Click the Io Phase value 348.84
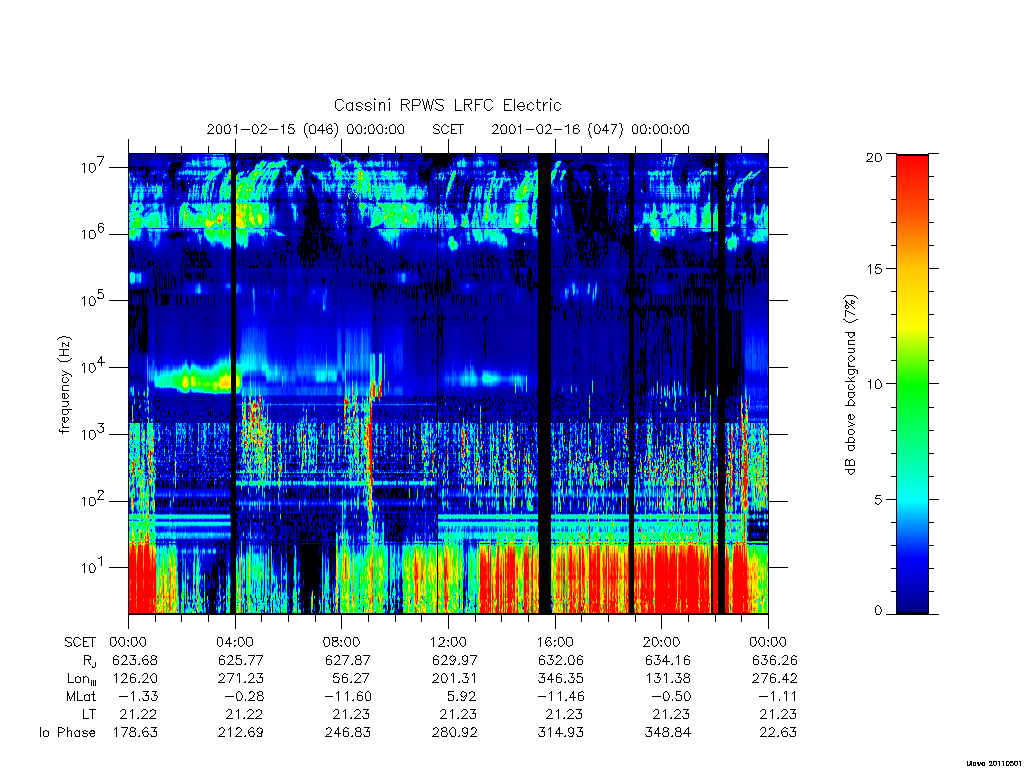 [x=667, y=733]
